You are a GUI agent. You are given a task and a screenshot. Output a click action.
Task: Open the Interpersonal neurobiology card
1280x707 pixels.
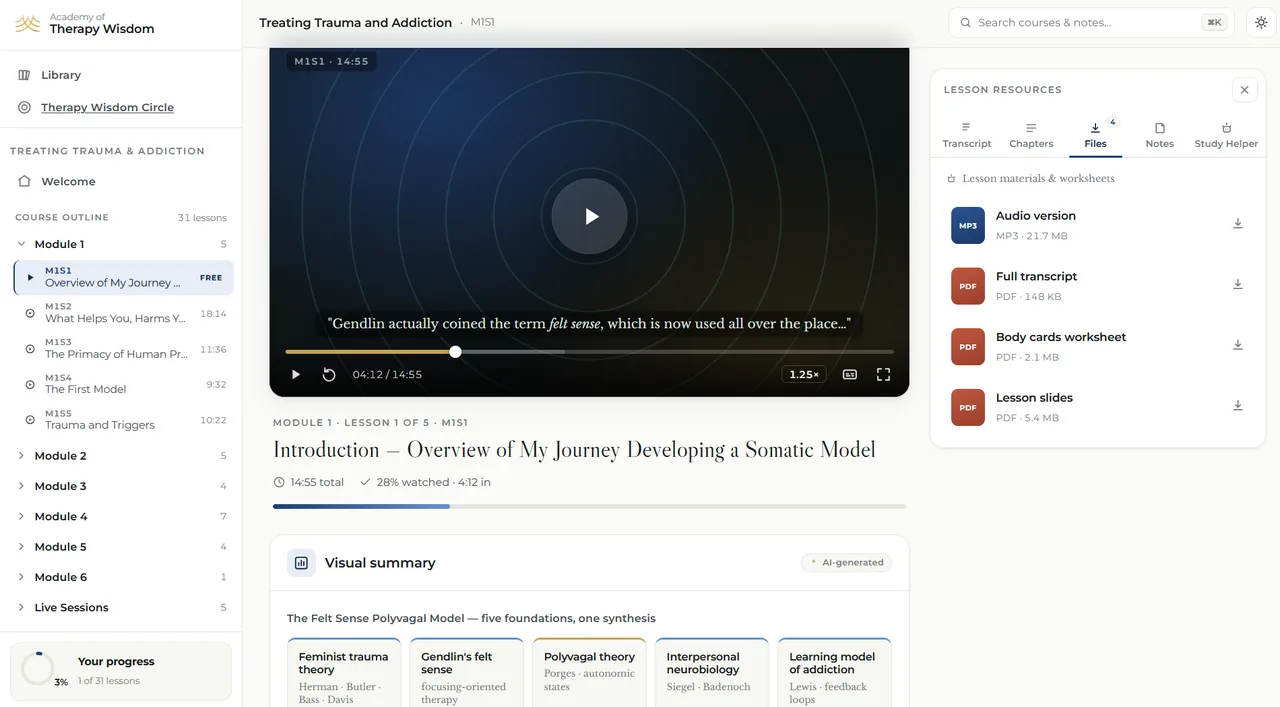712,673
